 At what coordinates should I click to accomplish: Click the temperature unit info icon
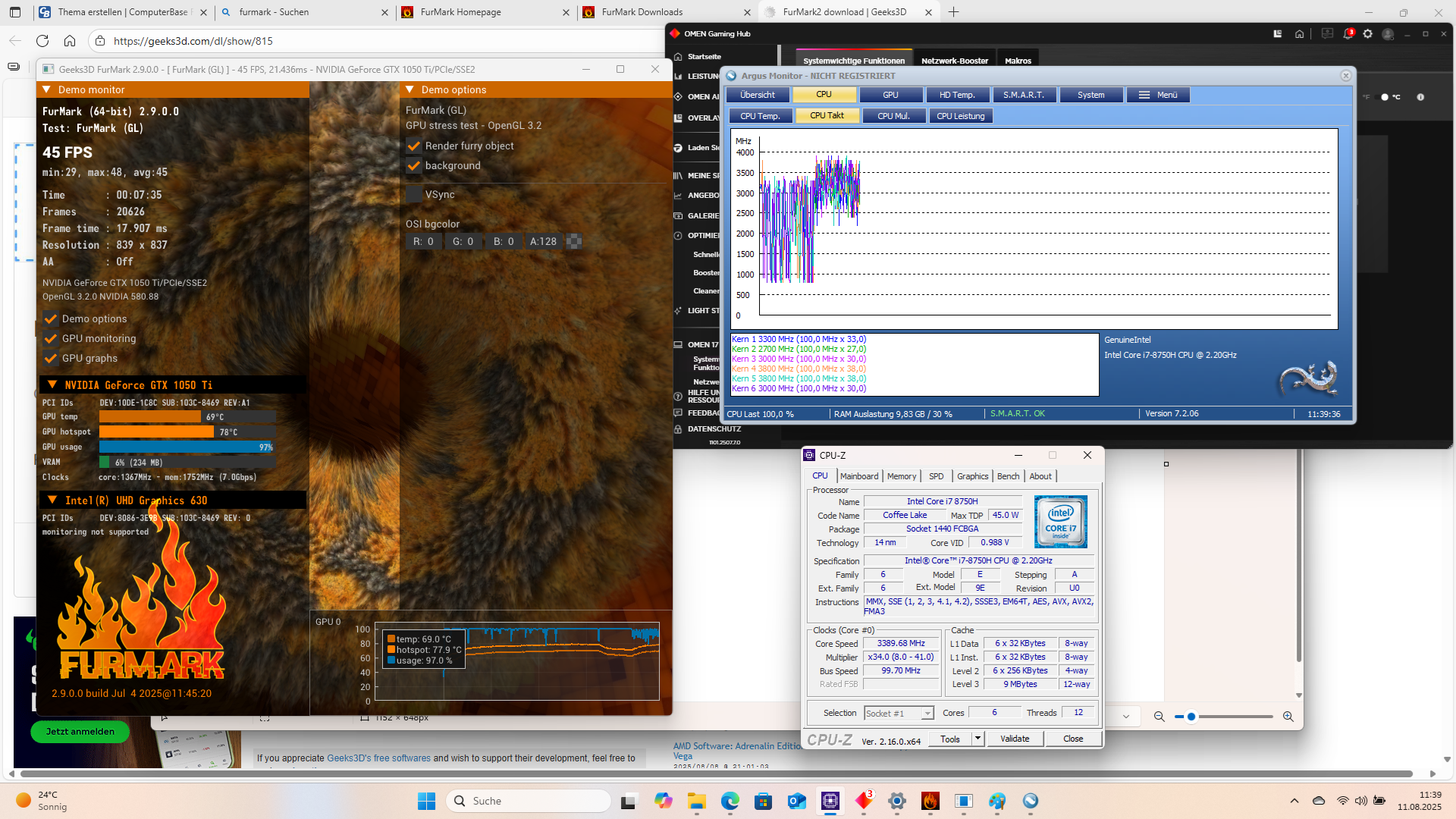[x=1420, y=97]
